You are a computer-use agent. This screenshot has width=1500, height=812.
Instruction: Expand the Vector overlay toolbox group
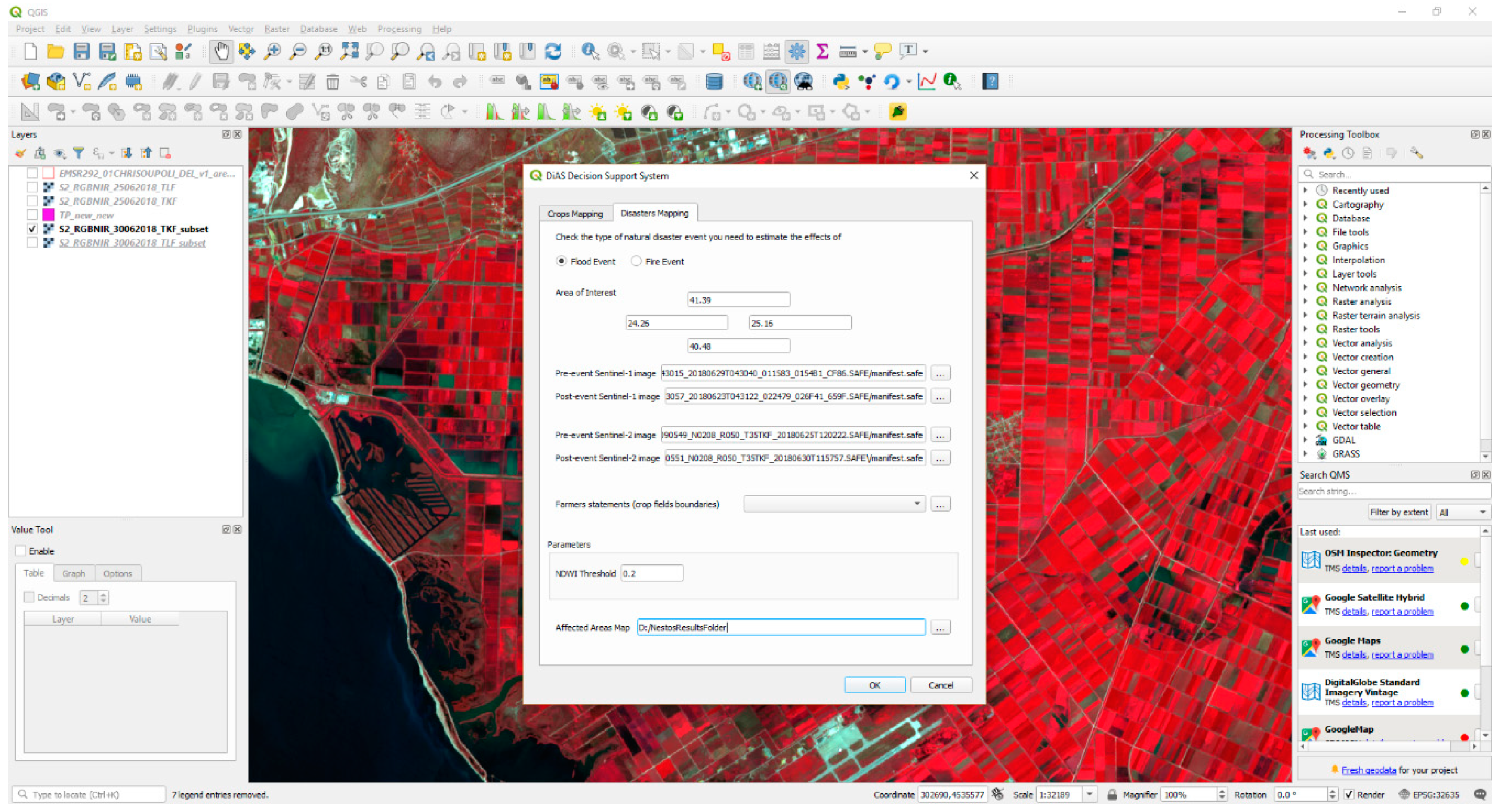click(1306, 399)
